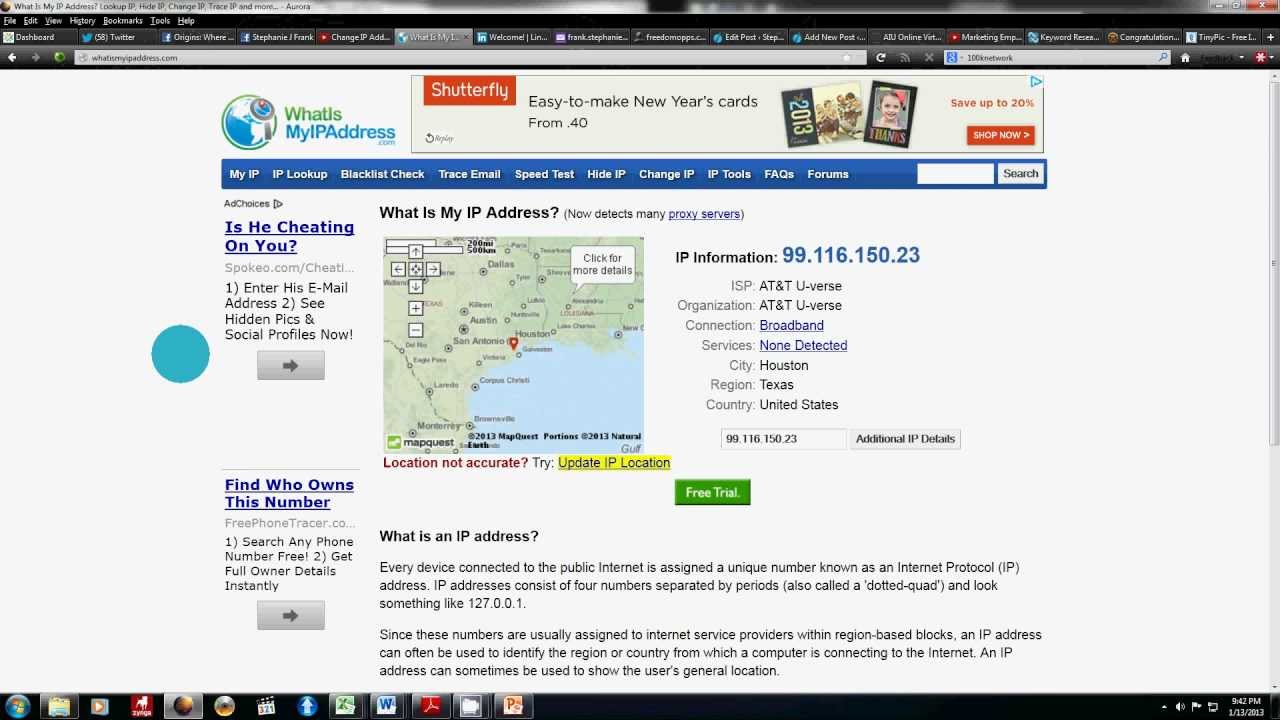Switch to the Dashboard tab

point(38,37)
